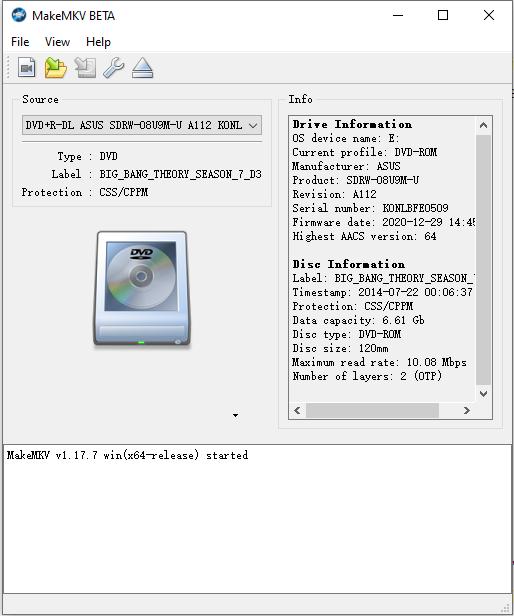Screen dimensions: 514x616
Task: Expand the small arrow below the drive image
Action: 235,415
